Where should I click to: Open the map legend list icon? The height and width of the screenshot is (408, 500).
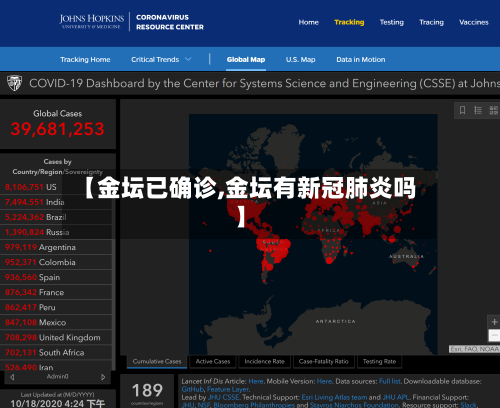[x=478, y=110]
